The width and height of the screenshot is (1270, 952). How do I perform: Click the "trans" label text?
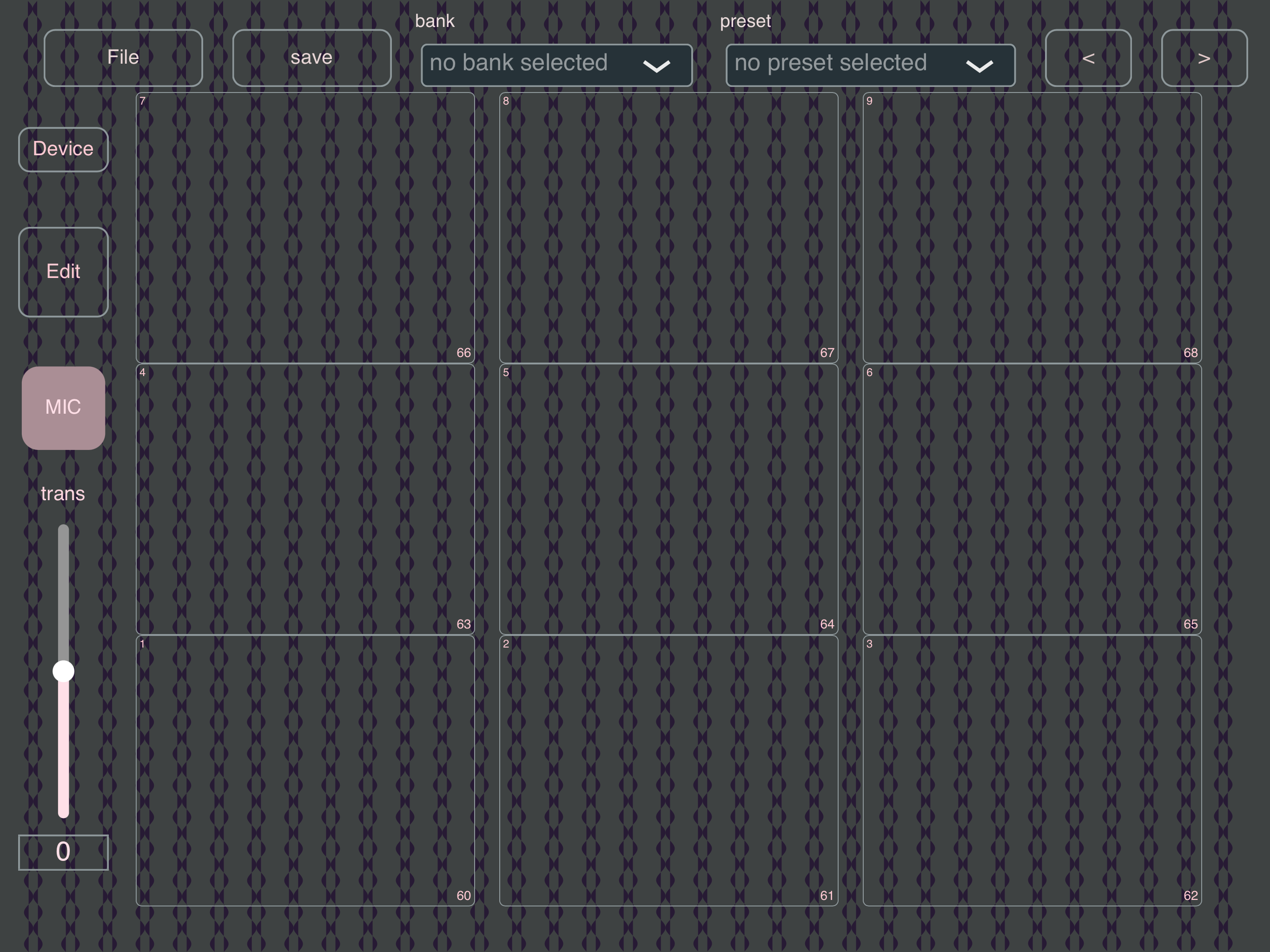tap(63, 494)
